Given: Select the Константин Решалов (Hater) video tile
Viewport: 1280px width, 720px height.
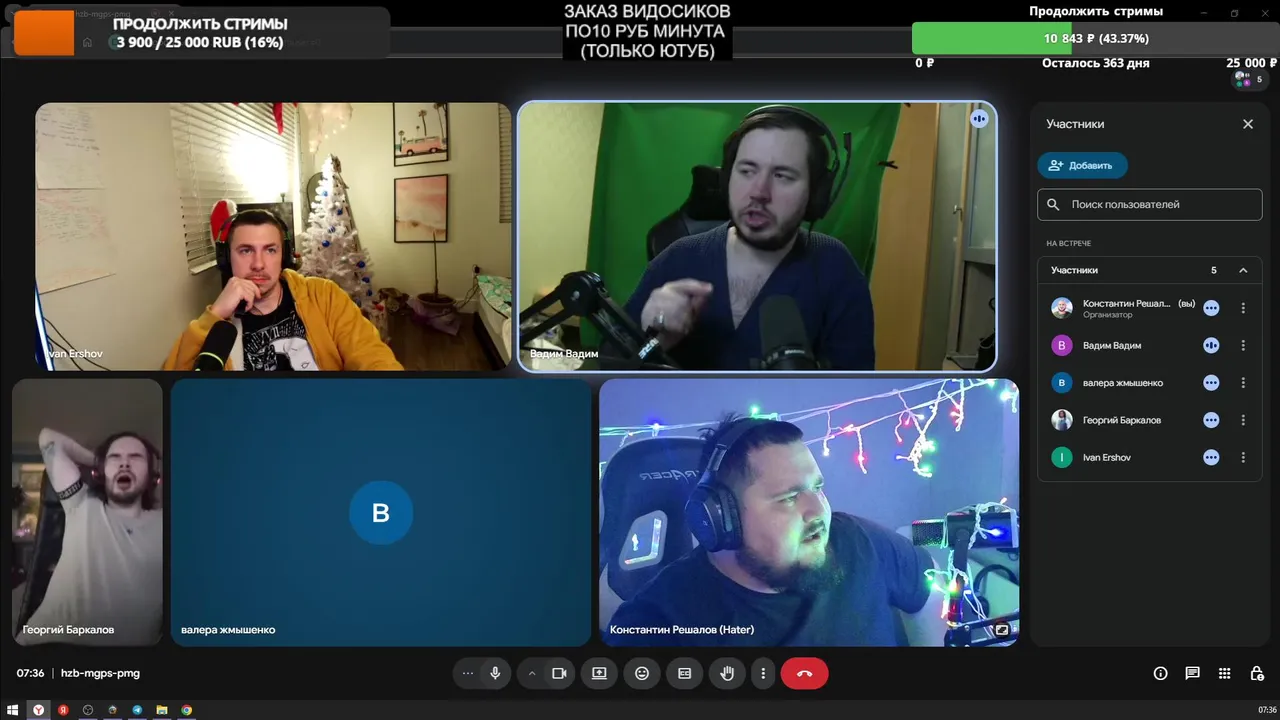Looking at the screenshot, I should point(809,512).
